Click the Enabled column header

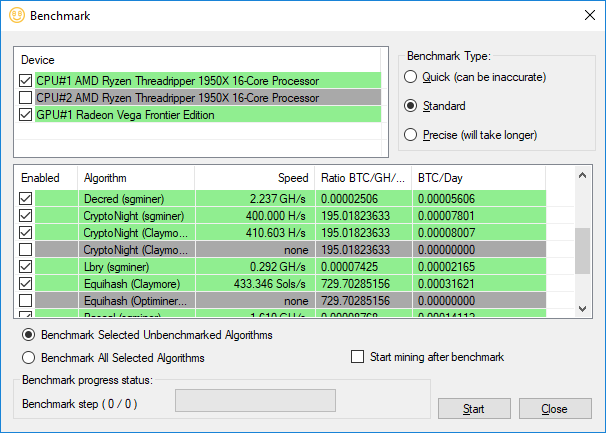[x=46, y=178]
